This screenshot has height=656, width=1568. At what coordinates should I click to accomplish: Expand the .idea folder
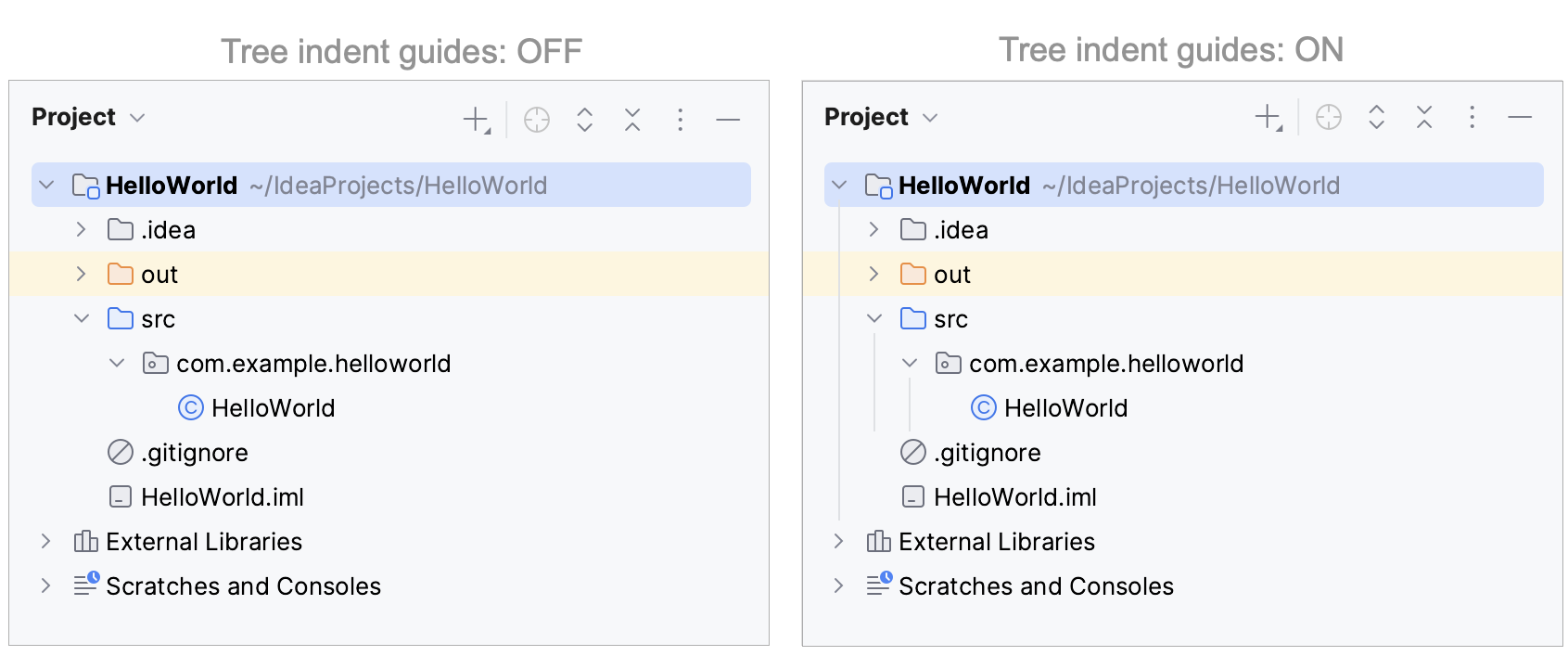(81, 229)
